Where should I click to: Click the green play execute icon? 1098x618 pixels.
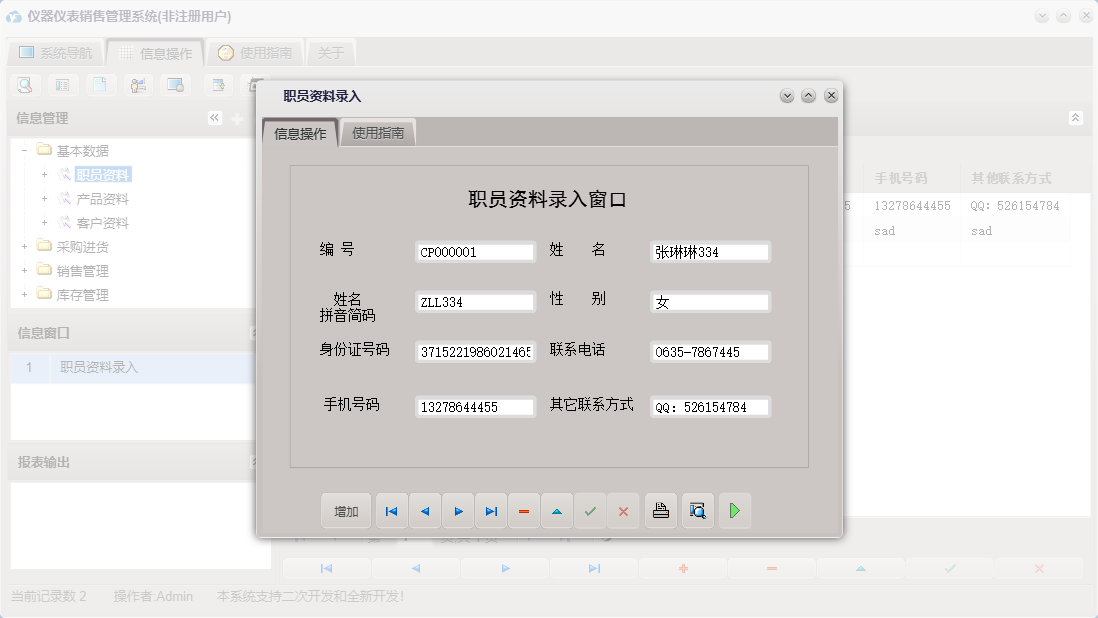(735, 510)
